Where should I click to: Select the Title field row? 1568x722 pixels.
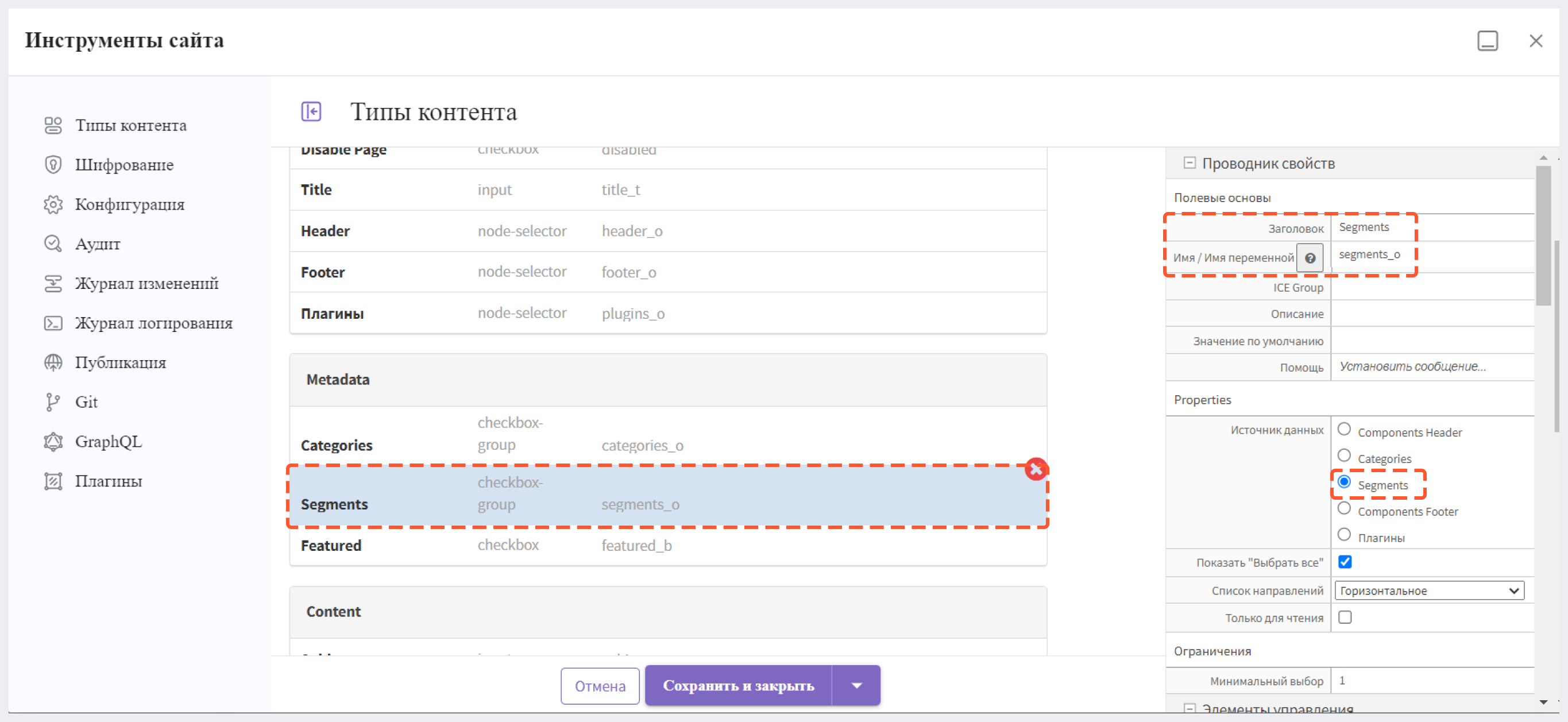(x=668, y=190)
